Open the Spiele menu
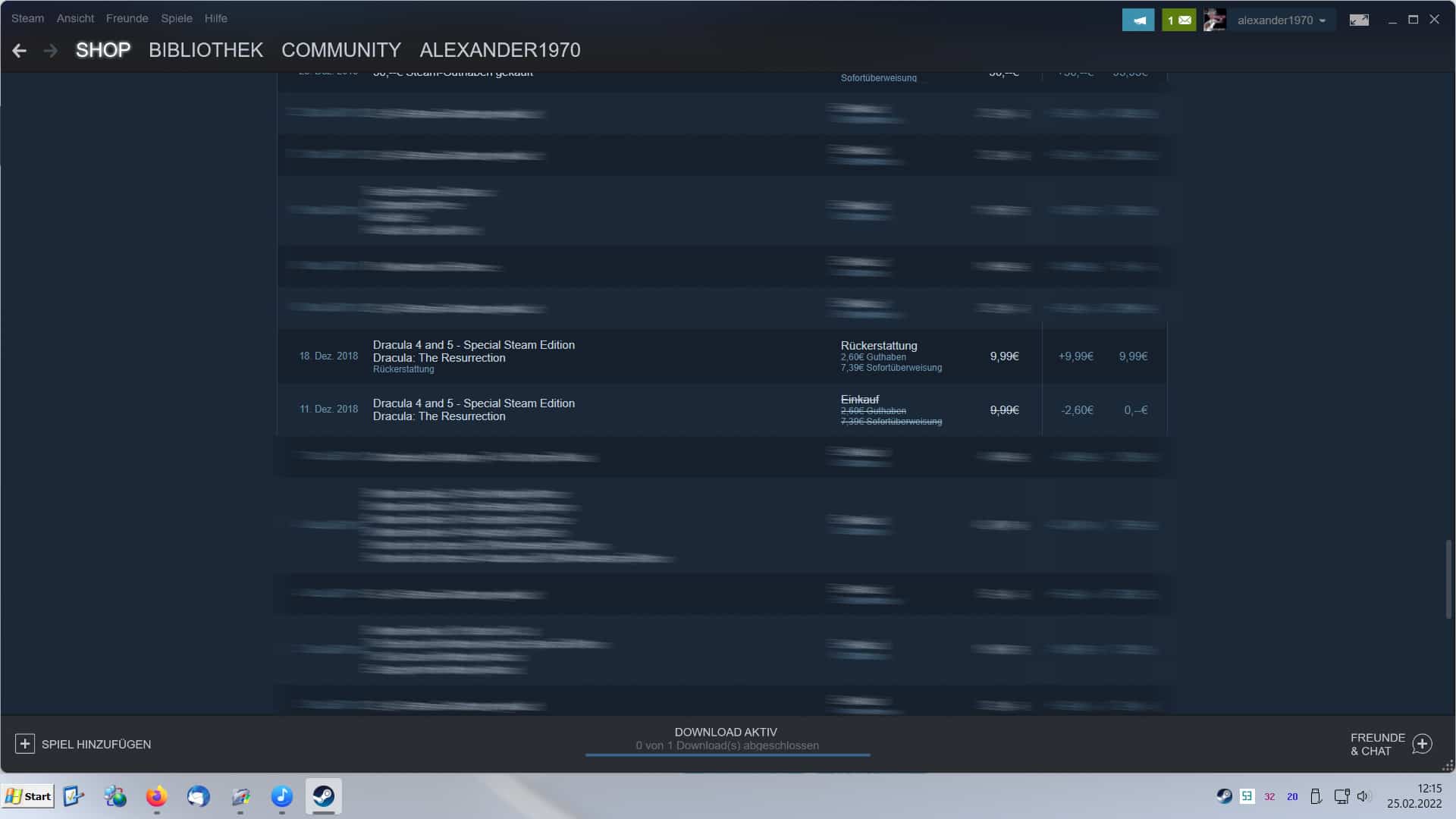The height and width of the screenshot is (819, 1456). coord(176,18)
